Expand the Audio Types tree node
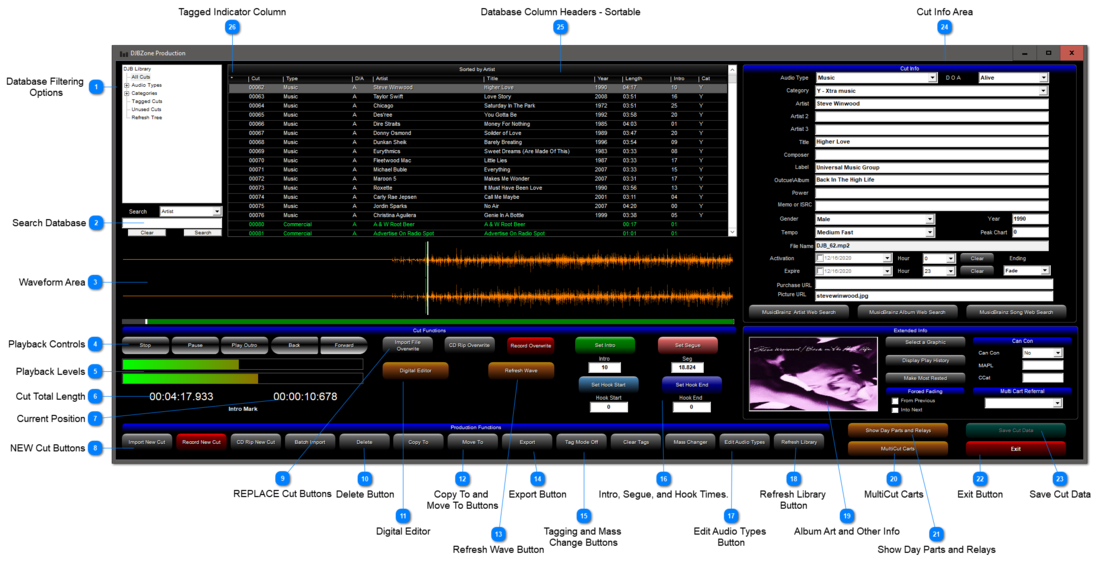This screenshot has width=1099, height=563. pos(127,85)
